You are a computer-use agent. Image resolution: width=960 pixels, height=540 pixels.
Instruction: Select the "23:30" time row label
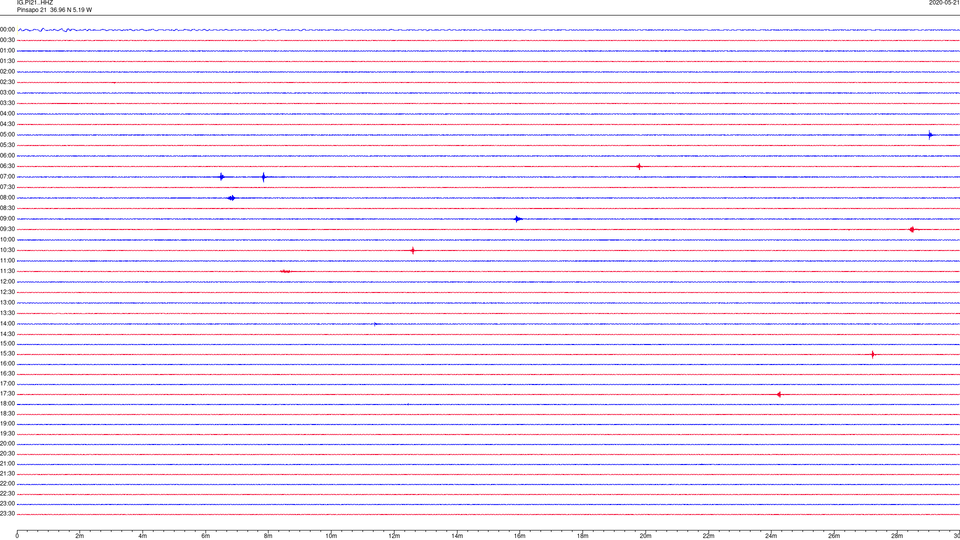(7, 514)
